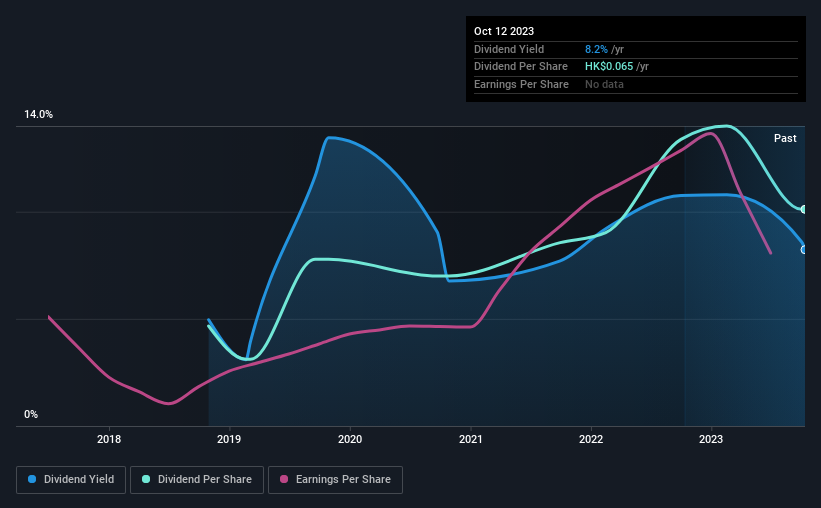The height and width of the screenshot is (508, 821).
Task: Toggle the Dividend Per Share legend button
Action: (197, 480)
